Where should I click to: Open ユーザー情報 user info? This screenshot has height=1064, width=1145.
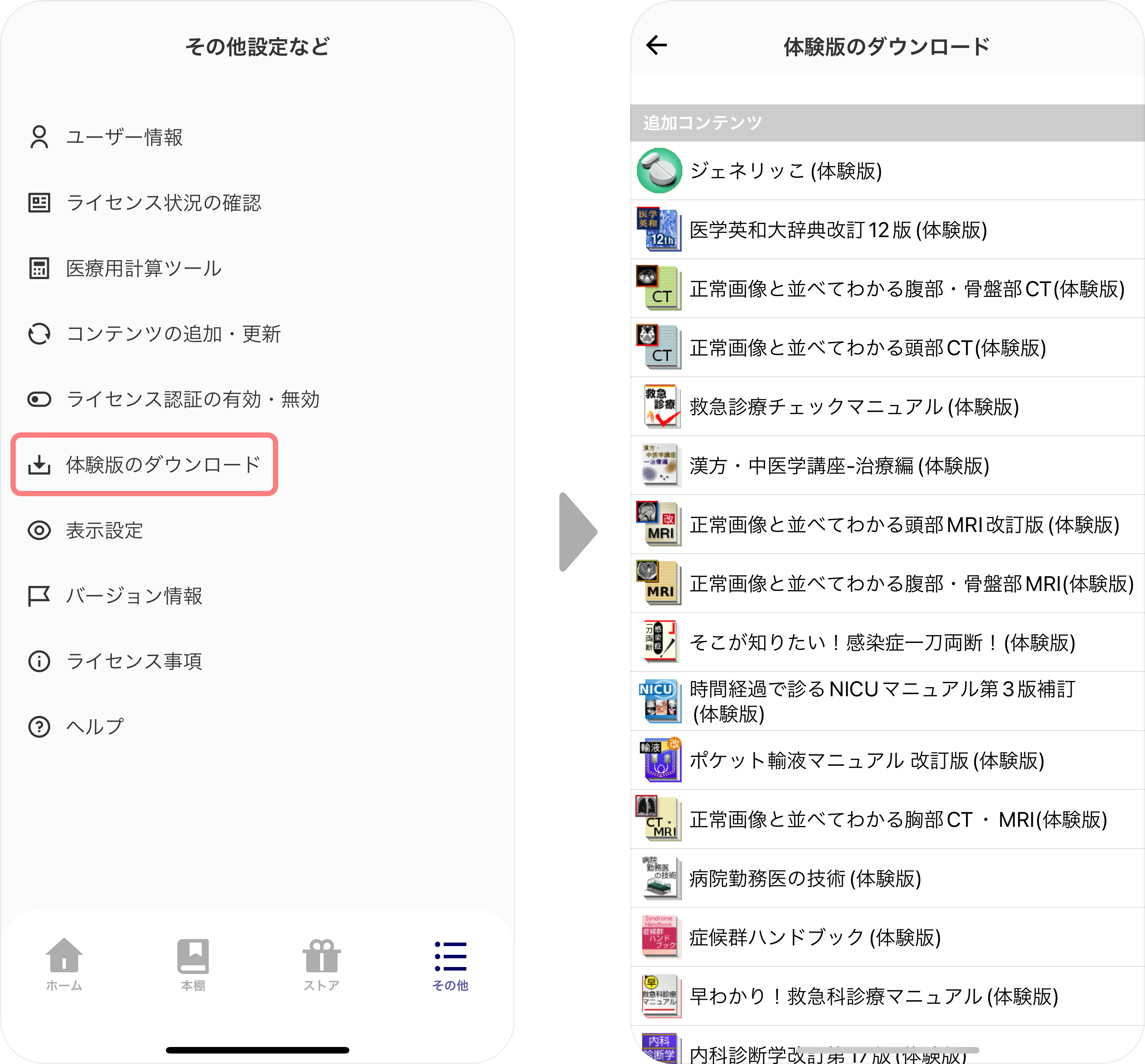(124, 138)
